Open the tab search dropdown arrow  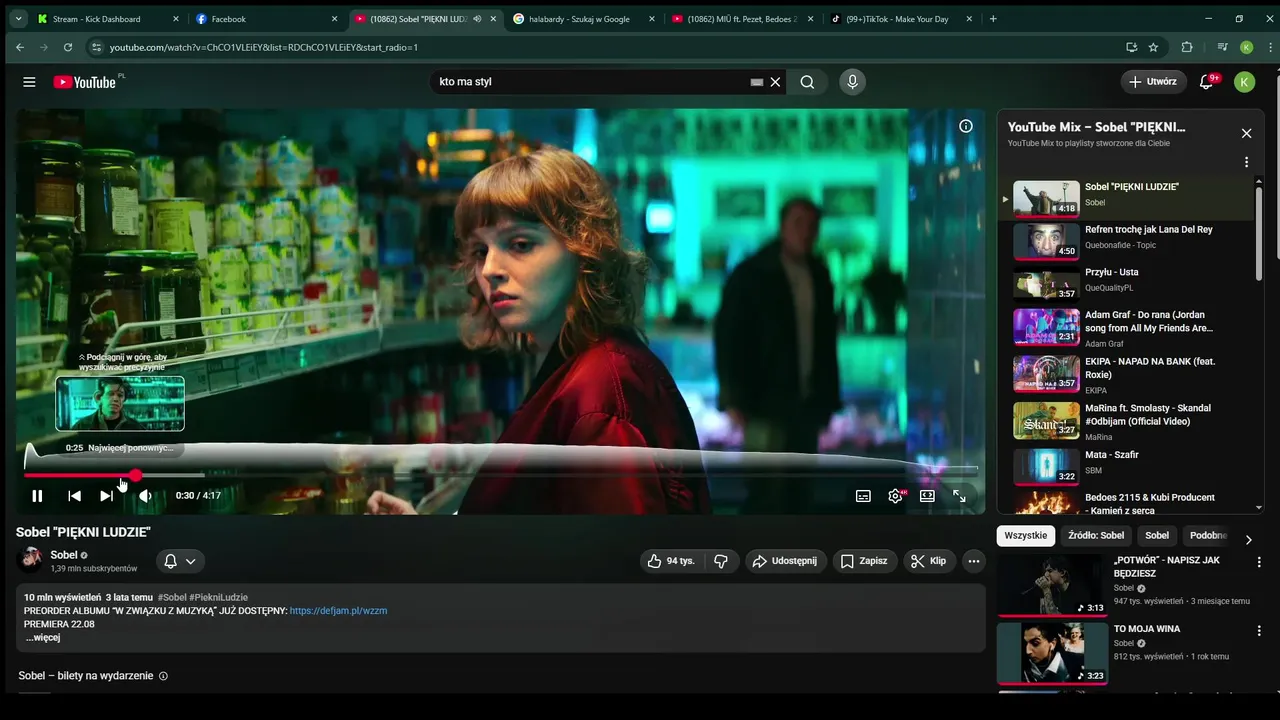[17, 19]
